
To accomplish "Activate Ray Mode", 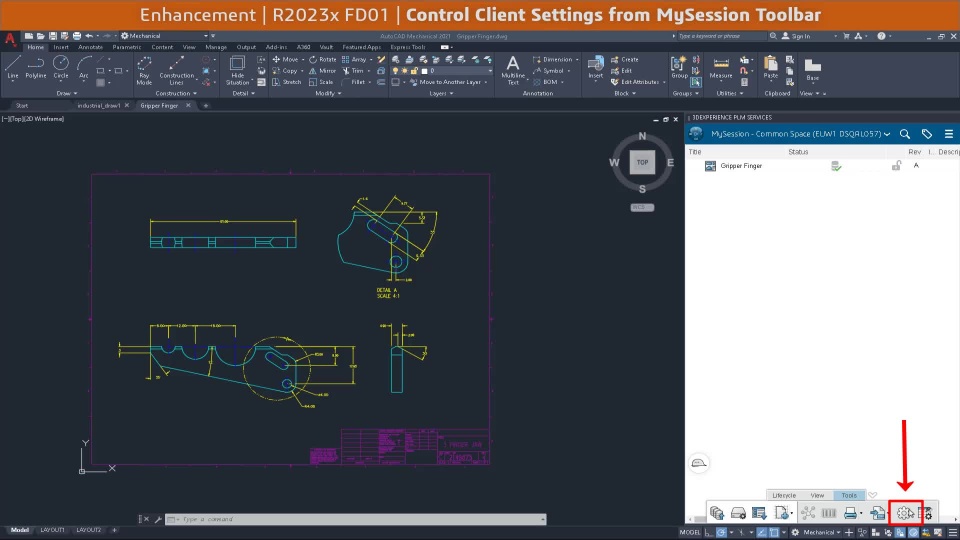I will pyautogui.click(x=144, y=70).
